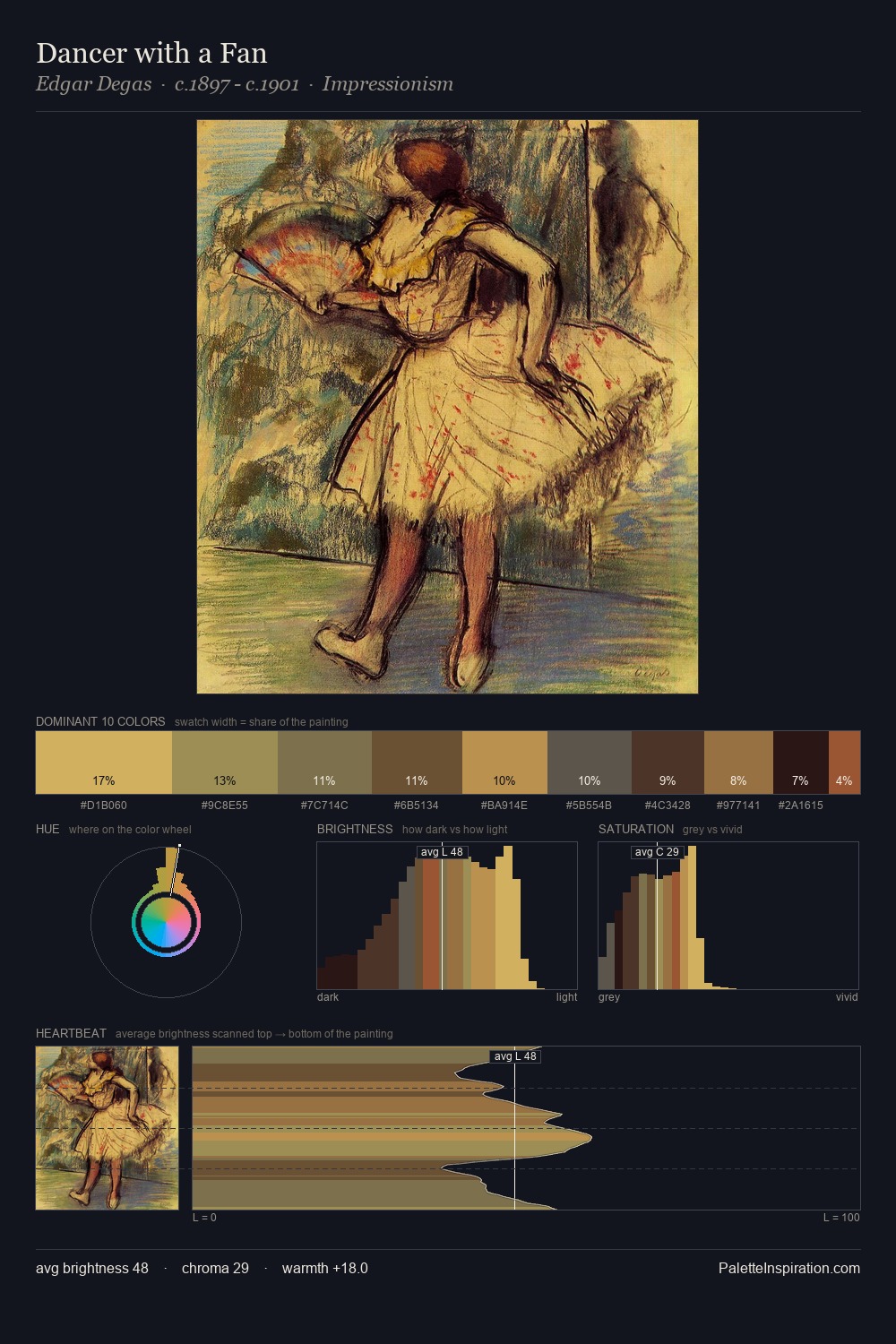The image size is (896, 1344).
Task: Click the 'dark' axis label
Action: pyautogui.click(x=328, y=997)
